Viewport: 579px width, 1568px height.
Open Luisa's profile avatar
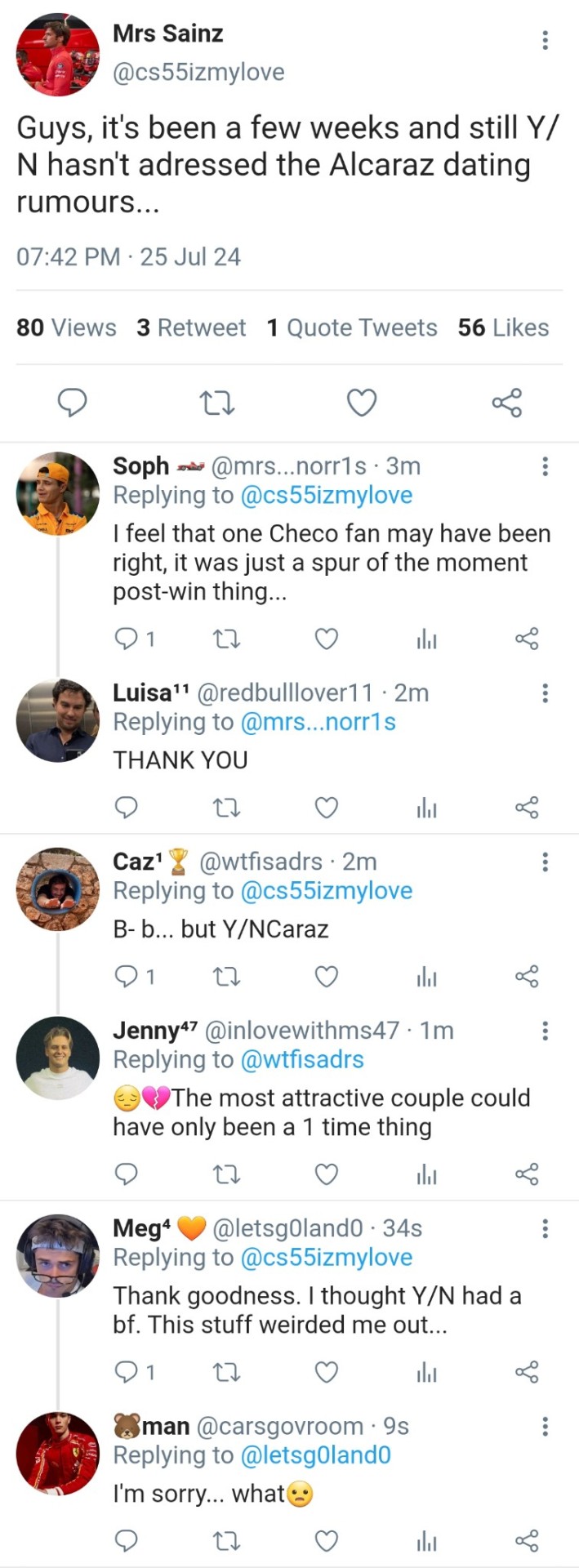57,720
